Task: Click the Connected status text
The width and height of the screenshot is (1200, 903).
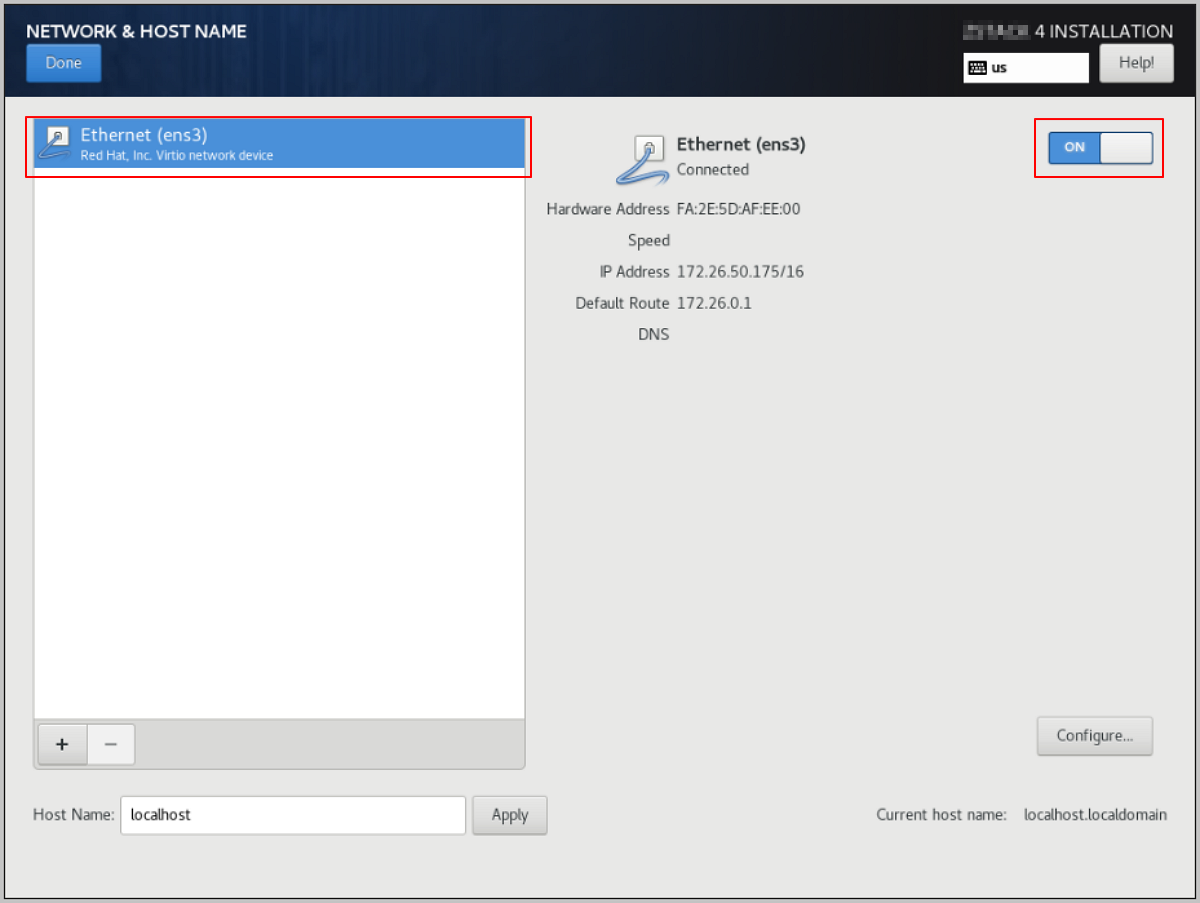Action: pos(712,170)
